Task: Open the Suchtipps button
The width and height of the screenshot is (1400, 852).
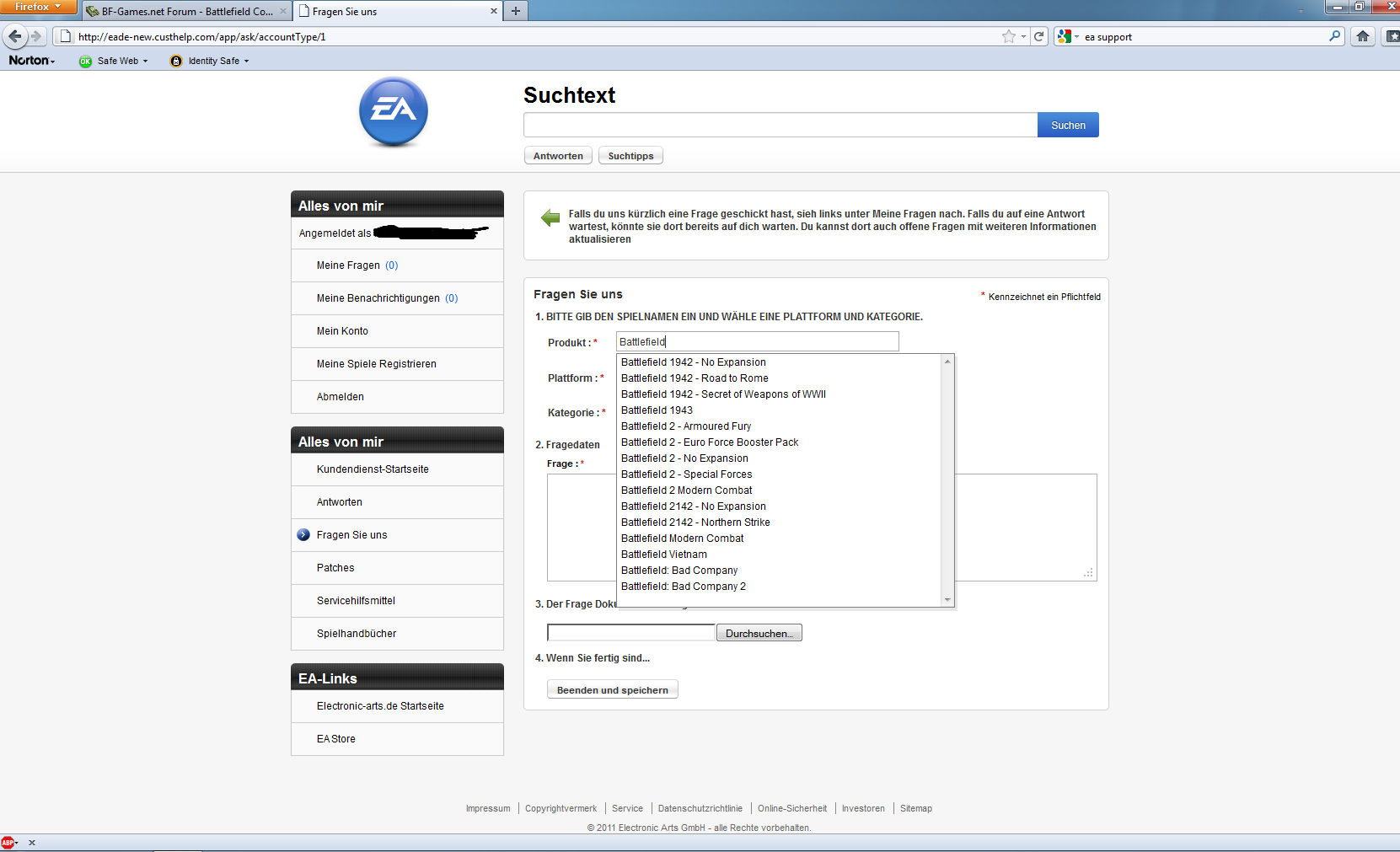Action: pos(630,156)
